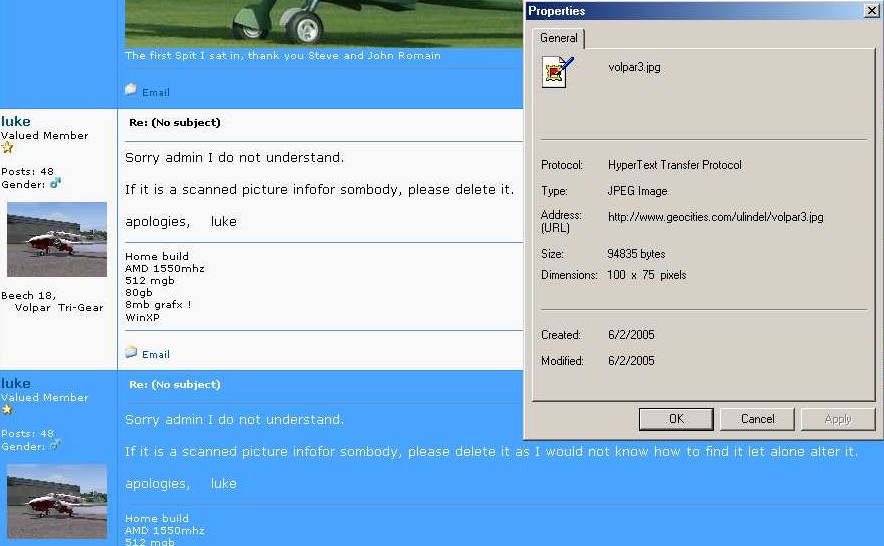
Task: Open the luke username in the highlighted post
Action: click(16, 383)
